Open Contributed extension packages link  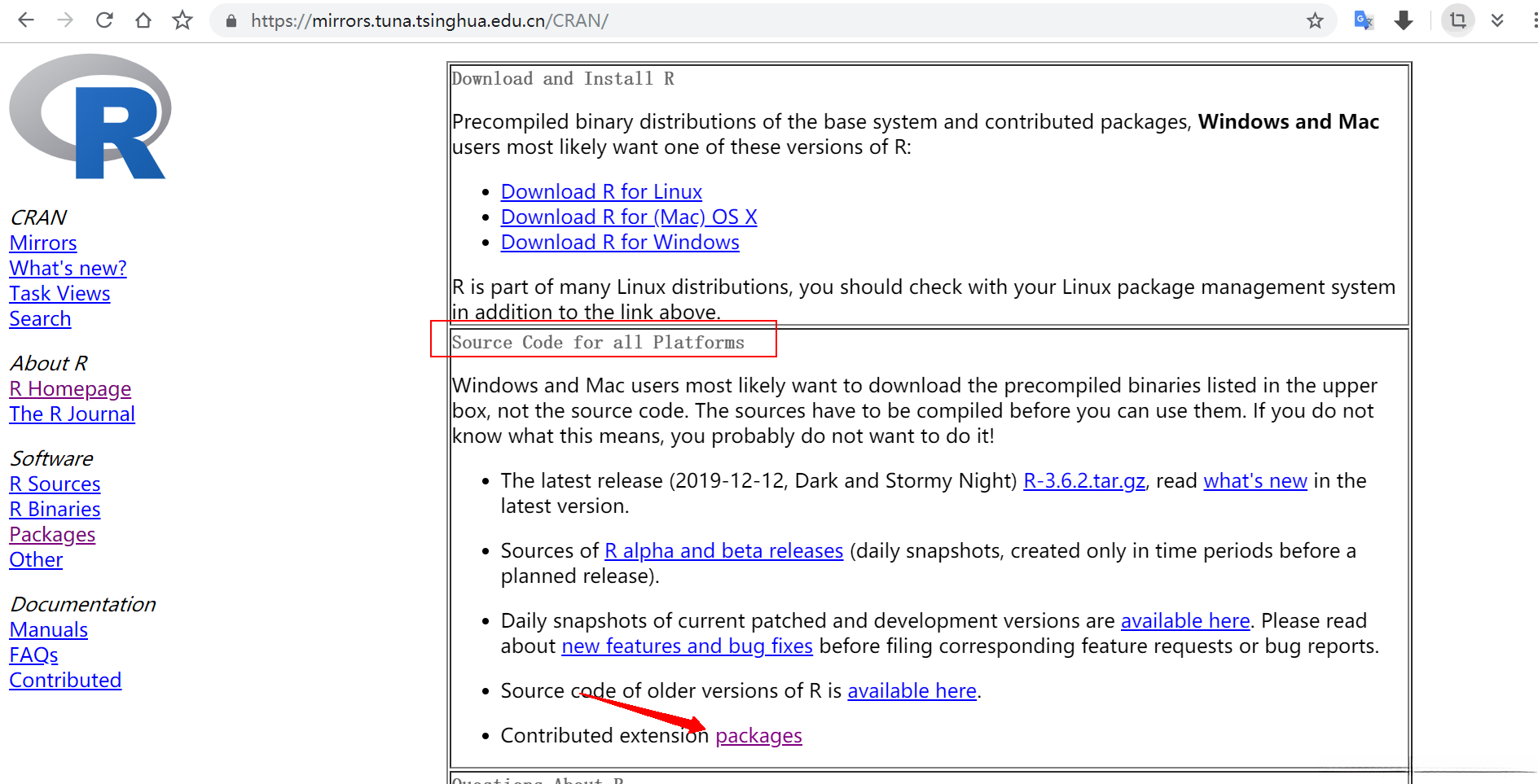(759, 735)
